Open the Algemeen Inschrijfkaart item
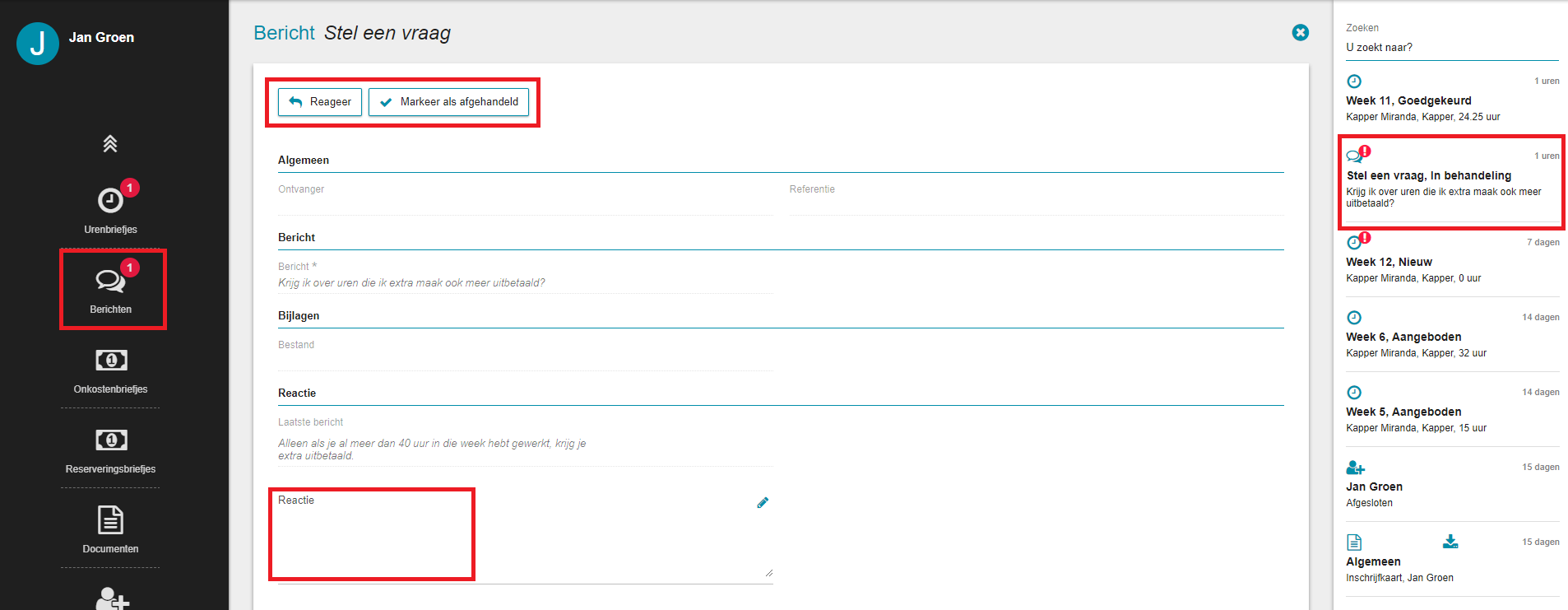Screen dimensions: 1568x610 coord(1452,561)
